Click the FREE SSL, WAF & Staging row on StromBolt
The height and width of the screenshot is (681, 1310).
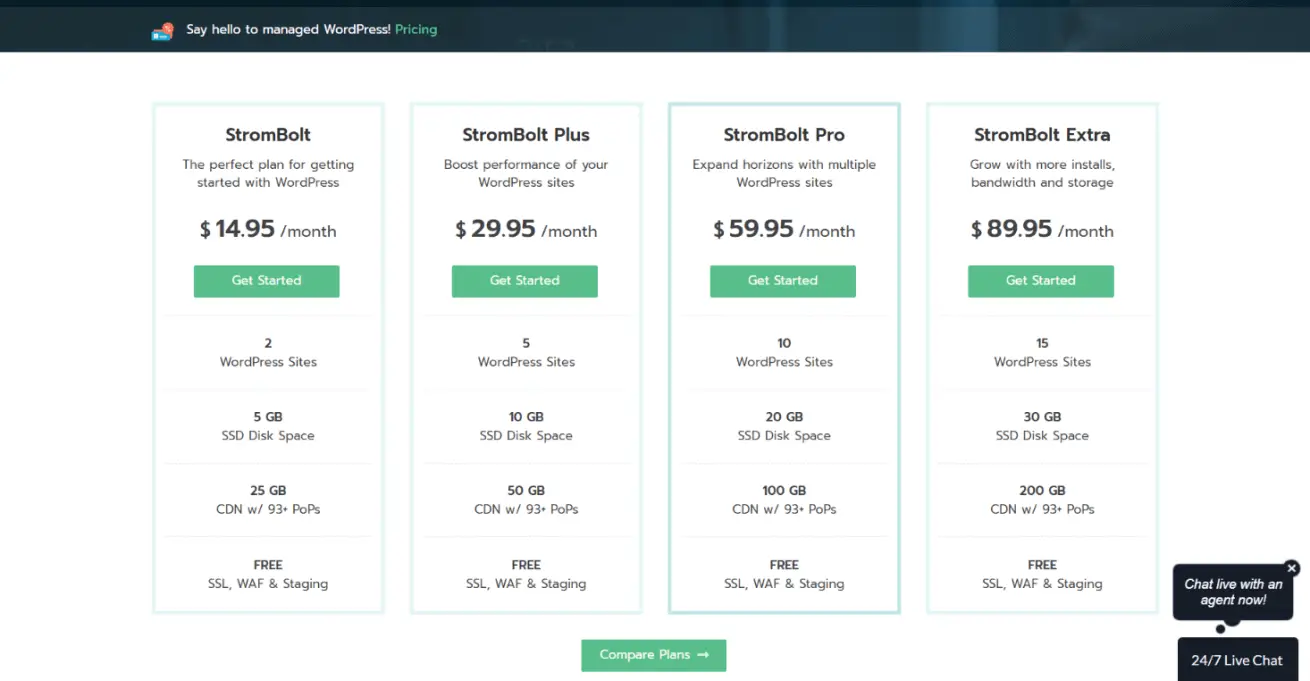[268, 574]
